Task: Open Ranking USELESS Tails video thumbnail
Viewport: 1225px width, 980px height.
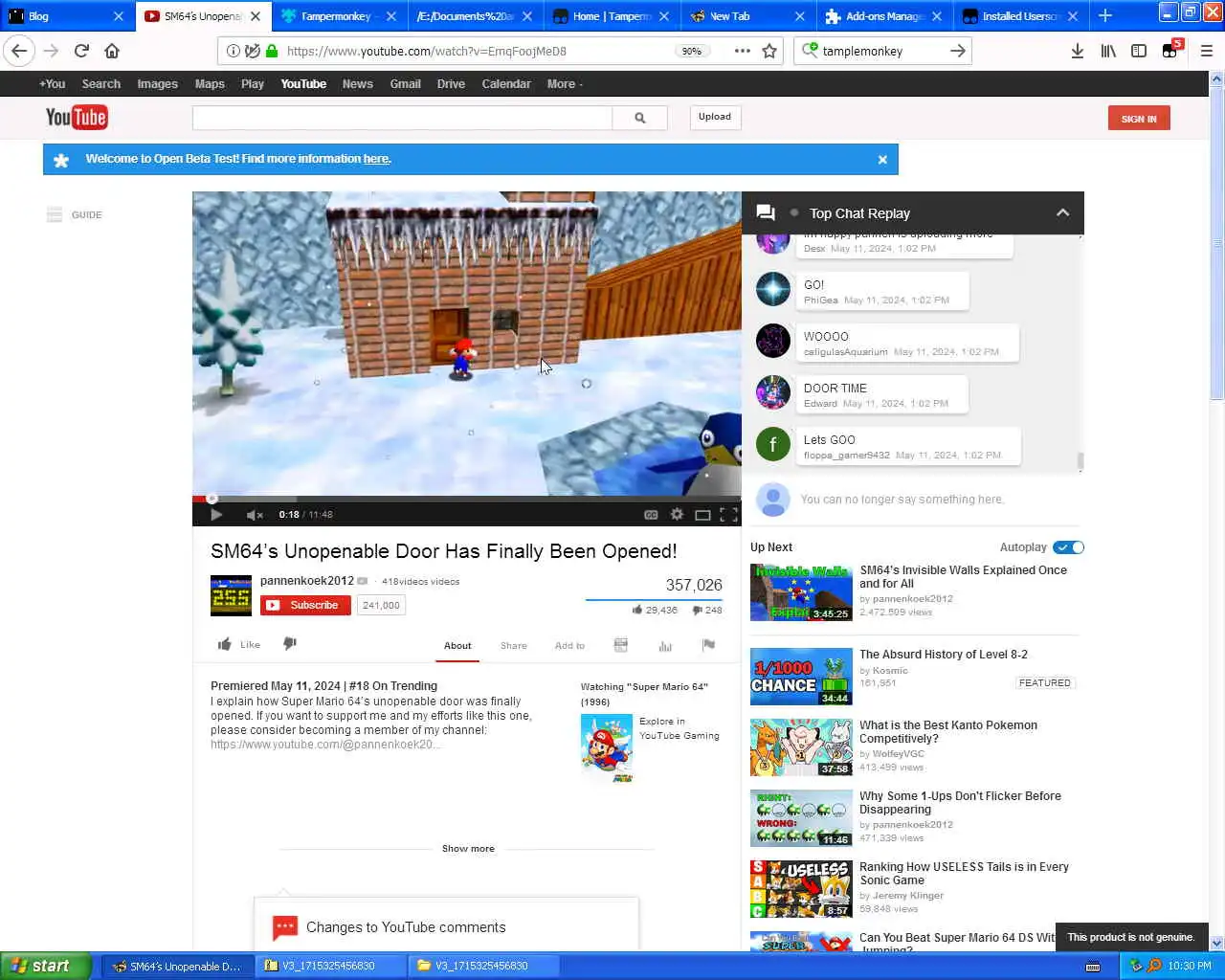Action: point(801,889)
